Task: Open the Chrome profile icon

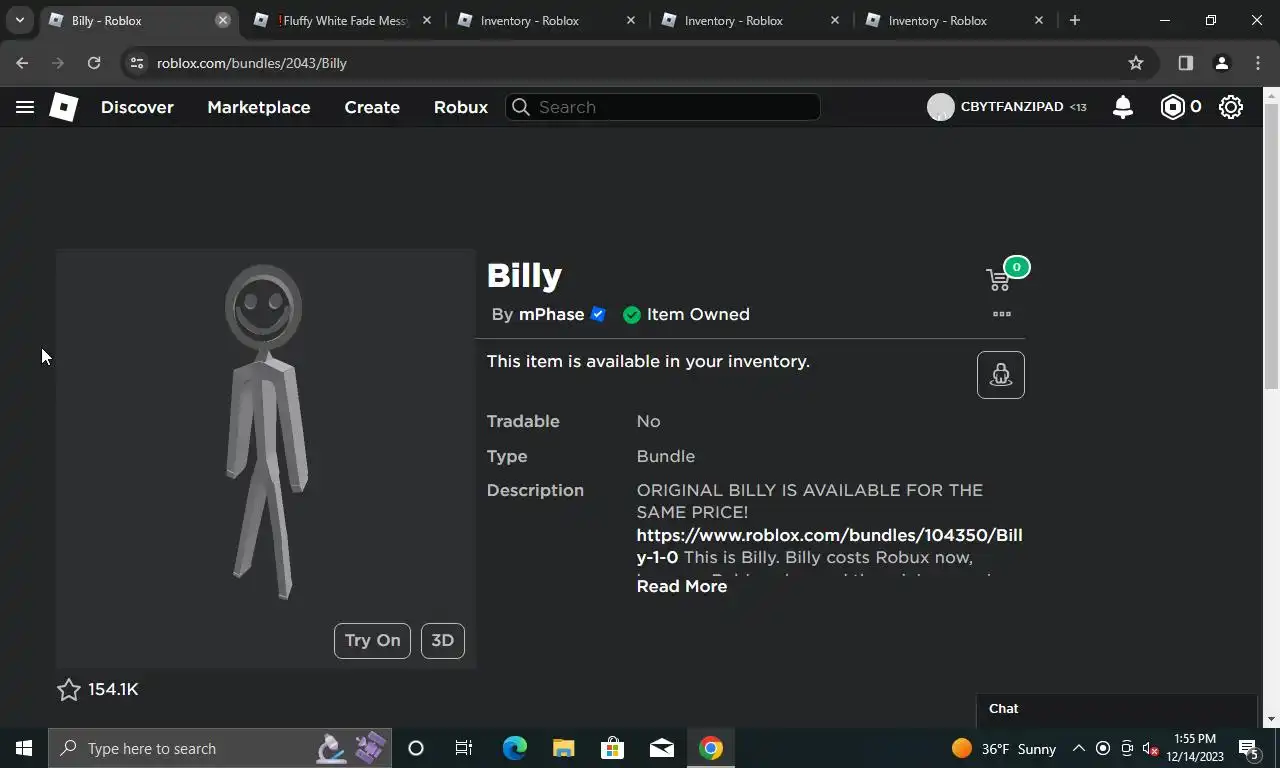Action: click(x=1221, y=63)
